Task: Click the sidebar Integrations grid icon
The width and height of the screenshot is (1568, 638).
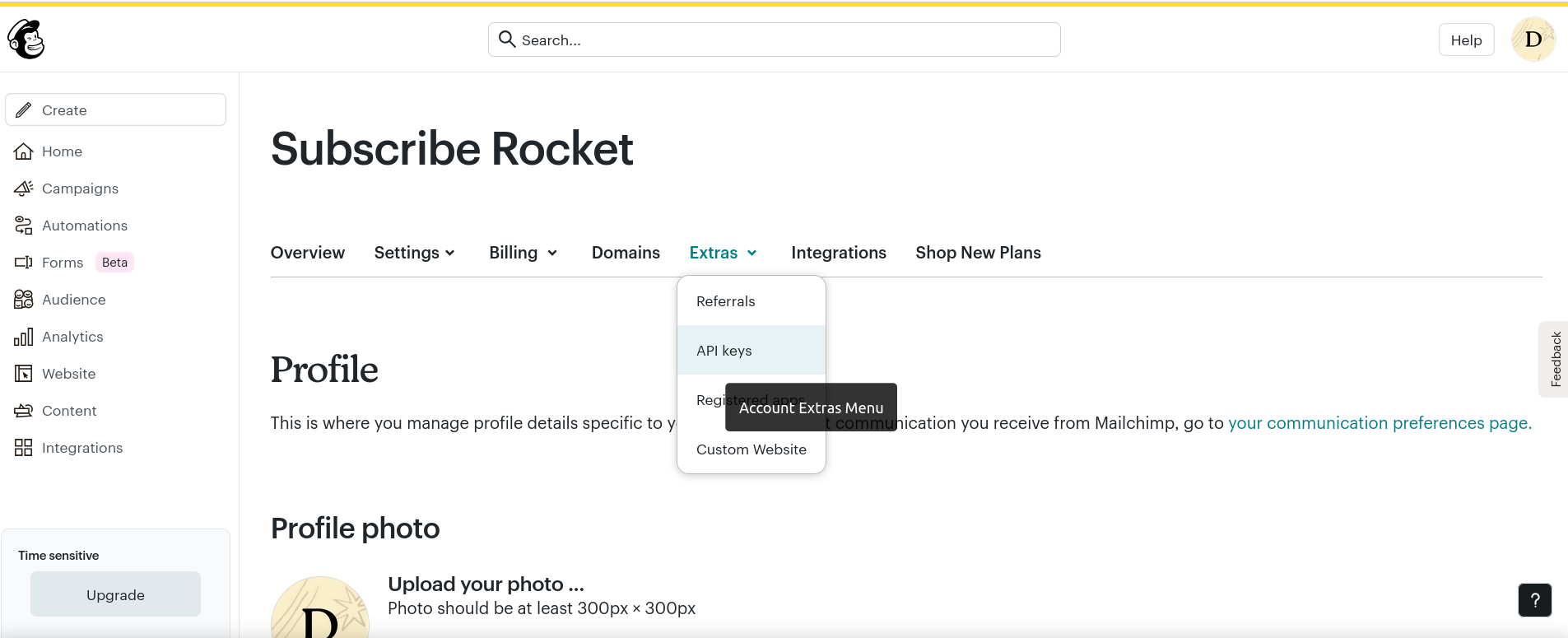Action: pos(24,448)
